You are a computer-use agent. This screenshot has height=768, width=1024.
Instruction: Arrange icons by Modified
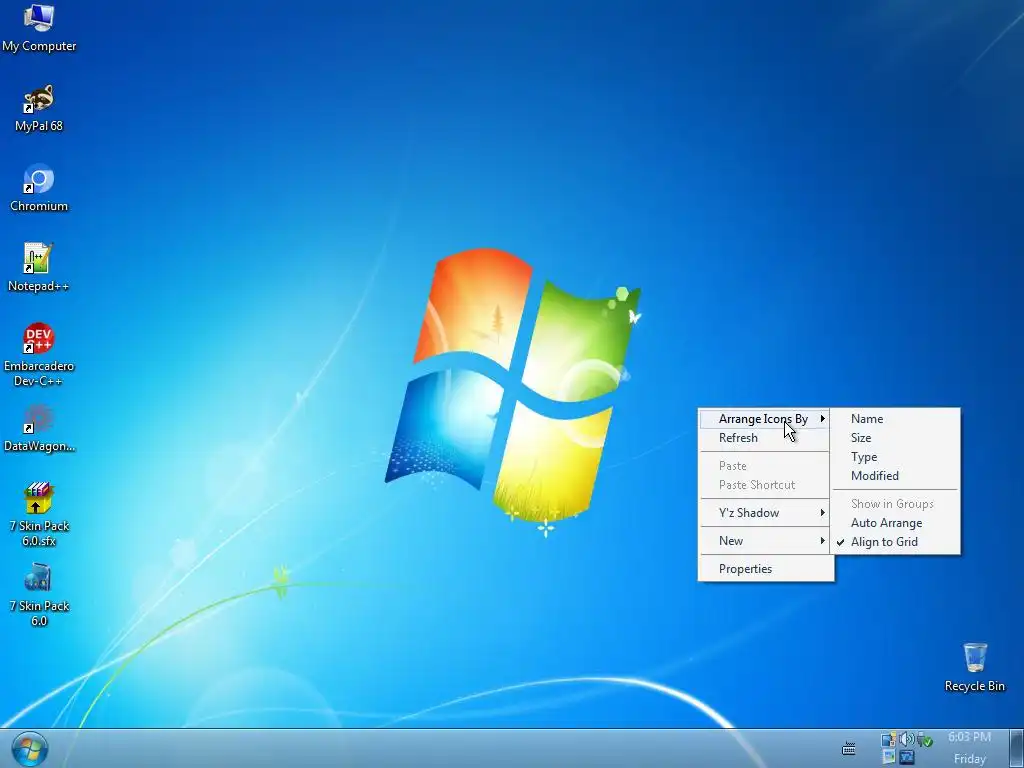tap(895, 476)
